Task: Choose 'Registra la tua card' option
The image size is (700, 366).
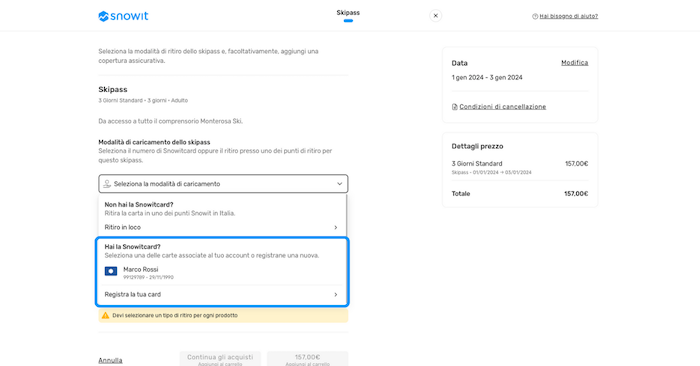Action: pos(222,295)
